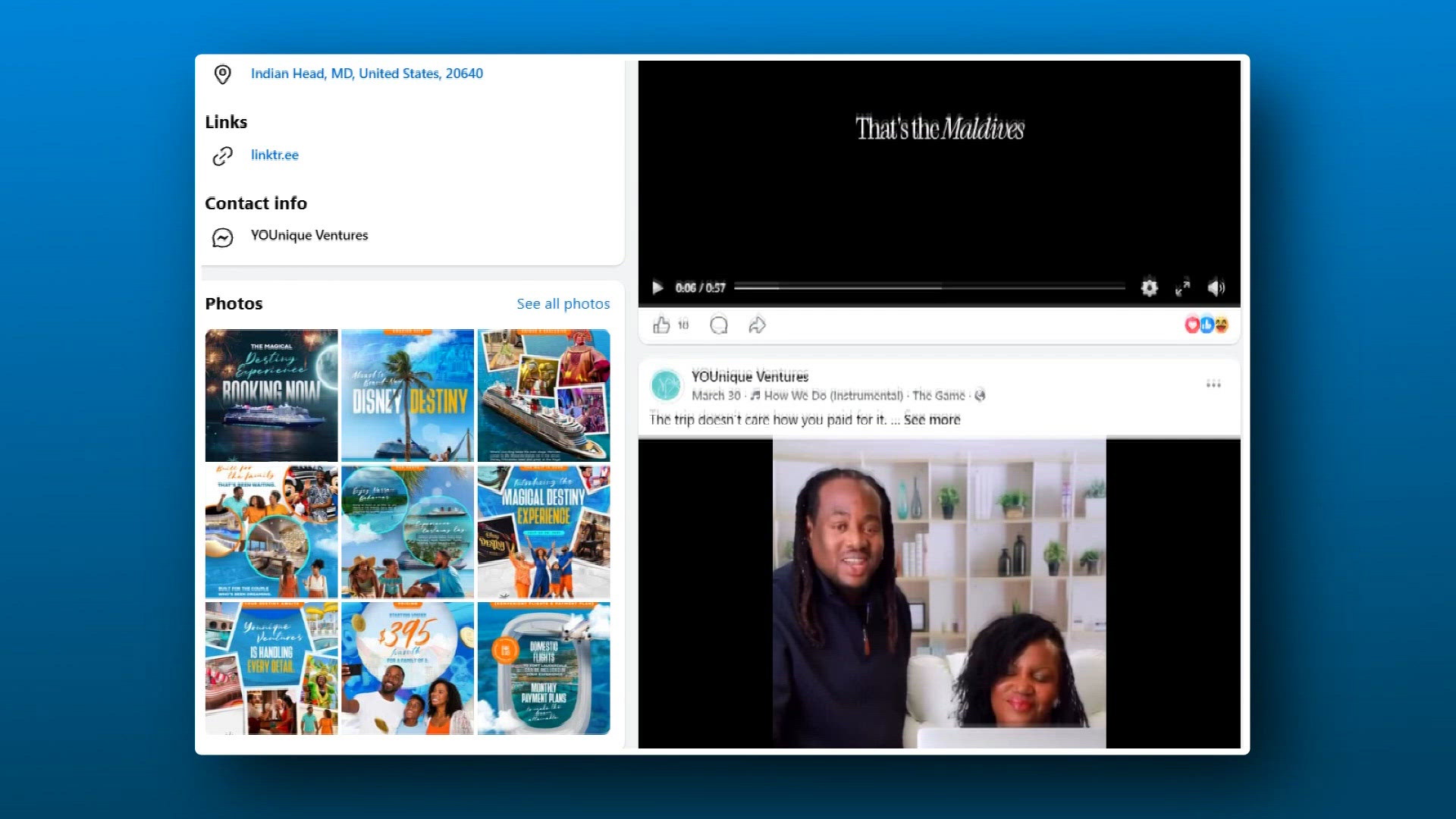Expand the video to fullscreen
This screenshot has height=819, width=1456.
pyautogui.click(x=1183, y=287)
